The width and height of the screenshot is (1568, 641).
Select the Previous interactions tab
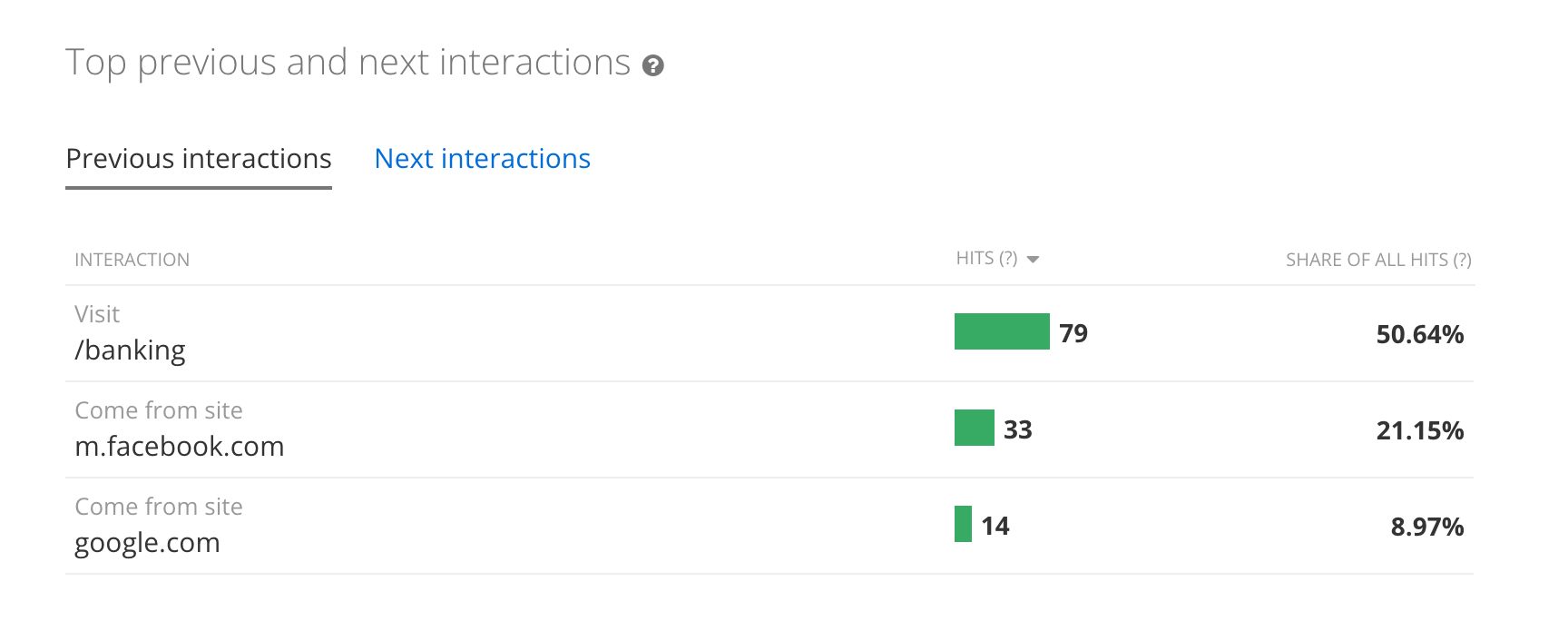[199, 159]
